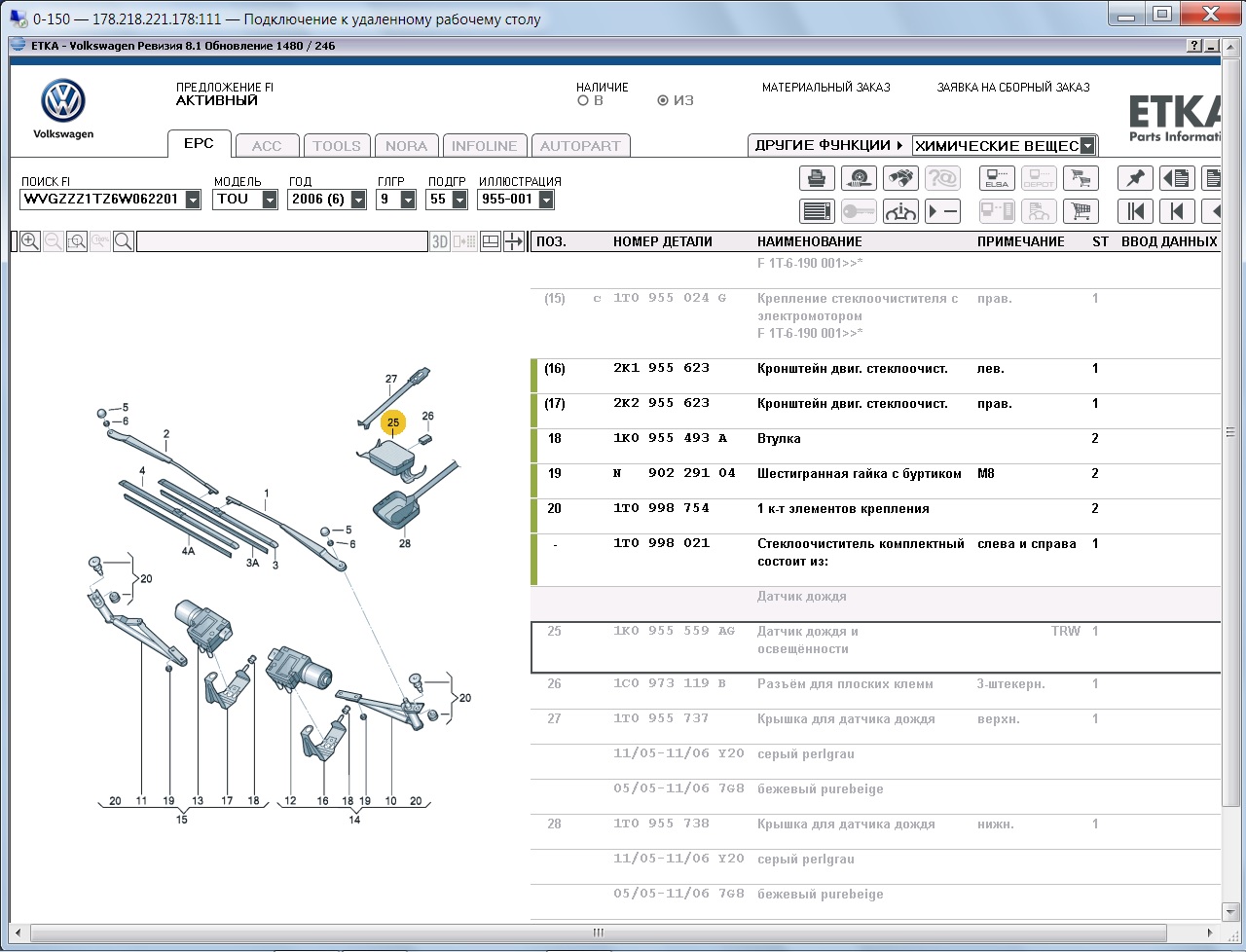
Task: Open the ГОД 2006 (6) dropdown
Action: [358, 200]
